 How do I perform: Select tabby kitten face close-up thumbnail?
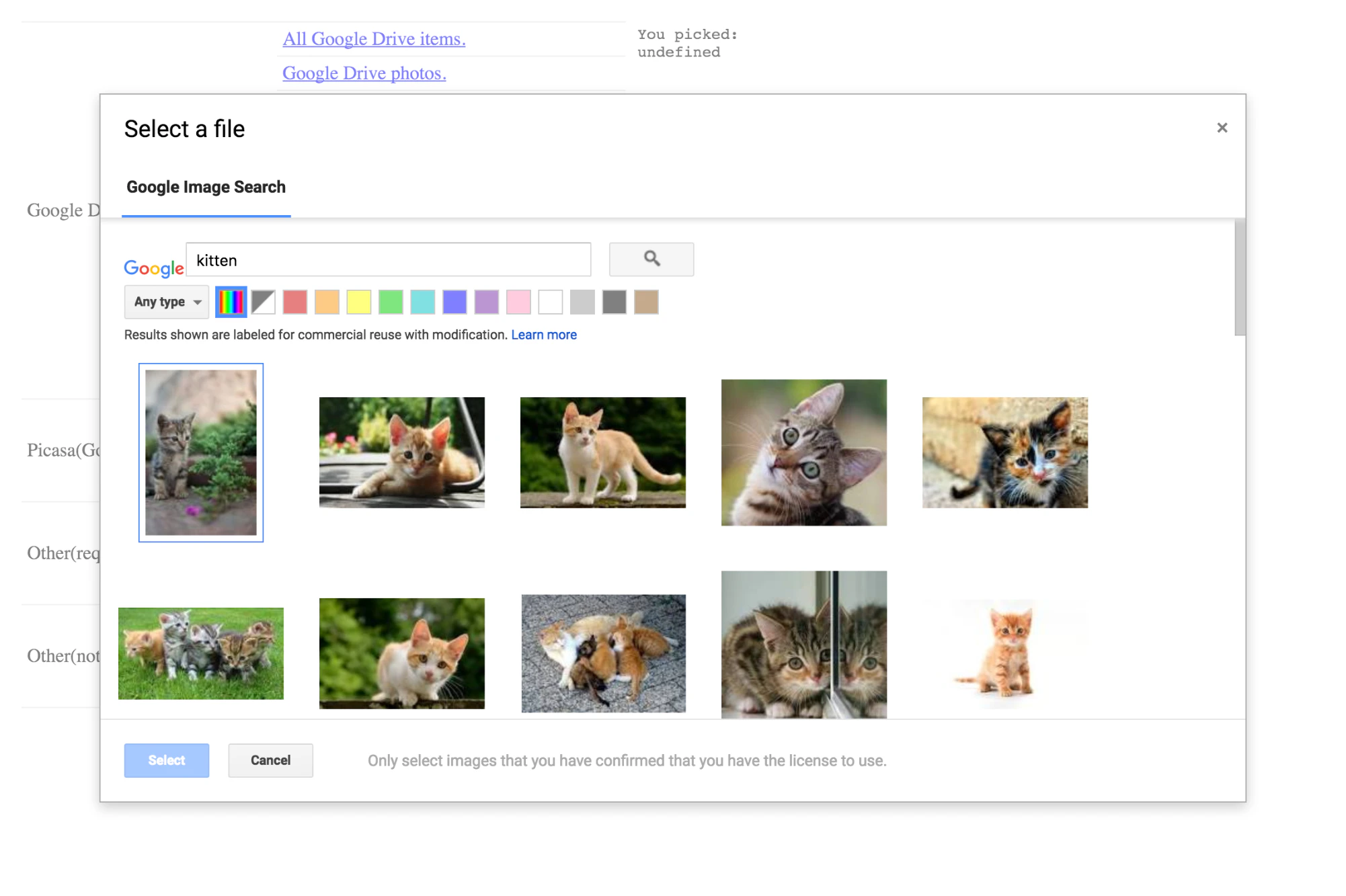804,452
